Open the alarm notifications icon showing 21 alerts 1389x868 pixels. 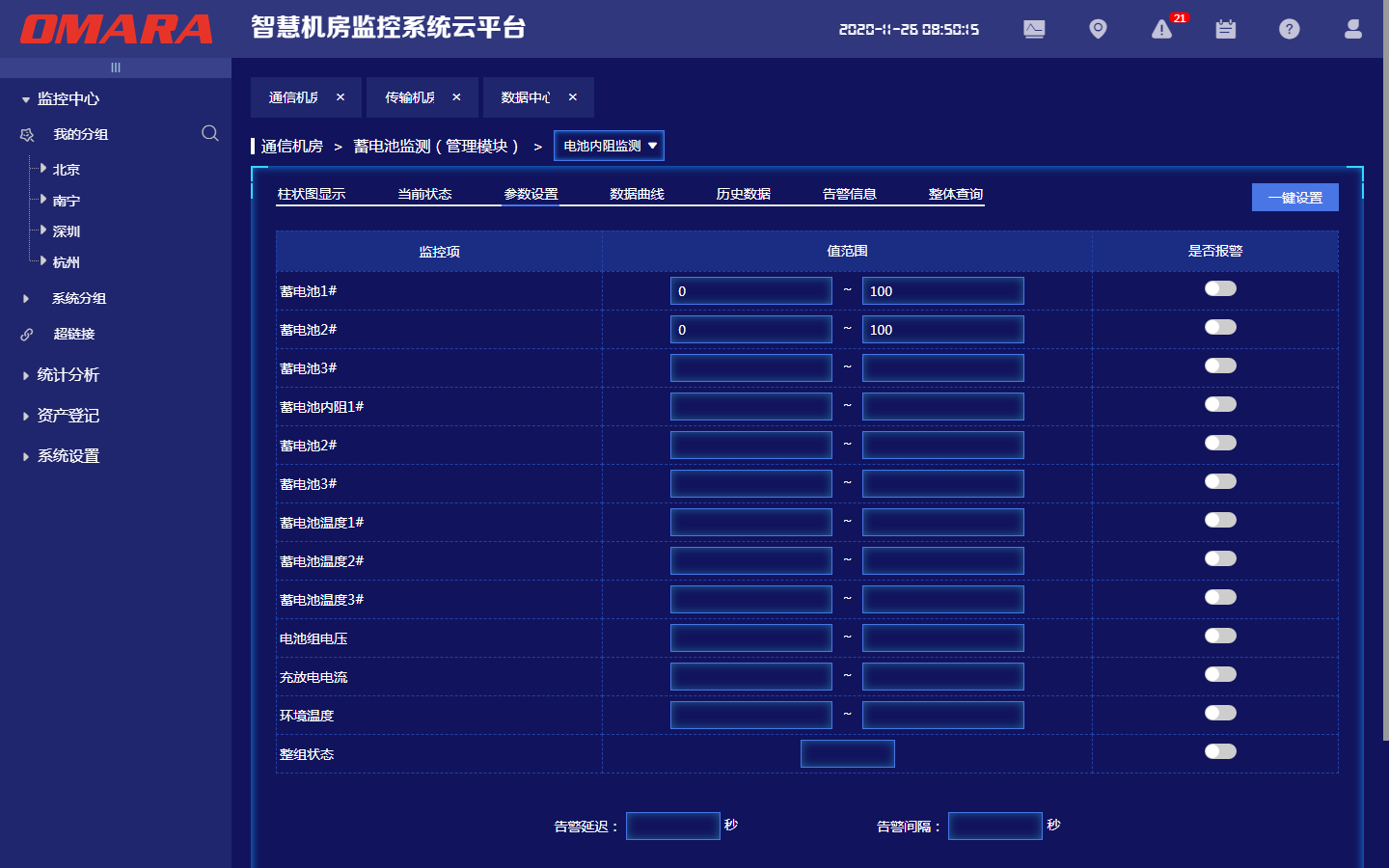1161,30
